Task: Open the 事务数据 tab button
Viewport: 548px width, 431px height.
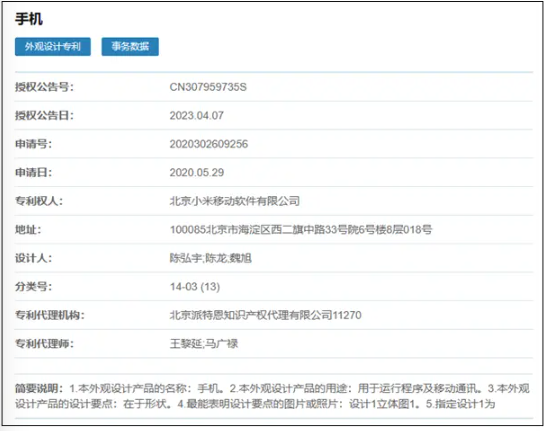Action: (130, 46)
